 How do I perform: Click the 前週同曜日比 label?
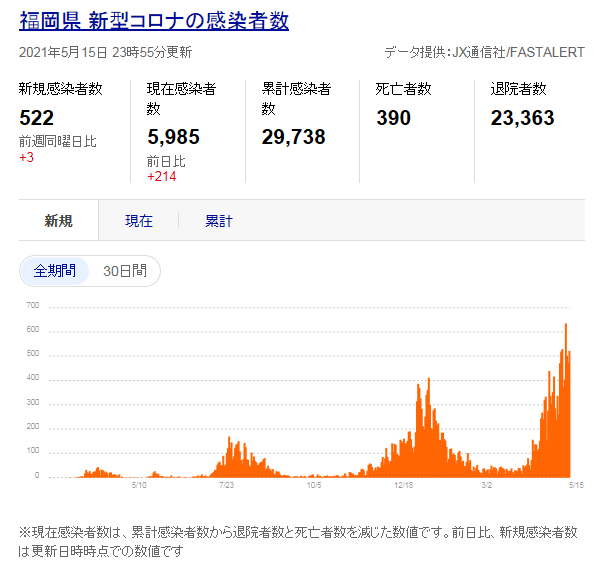coord(57,141)
